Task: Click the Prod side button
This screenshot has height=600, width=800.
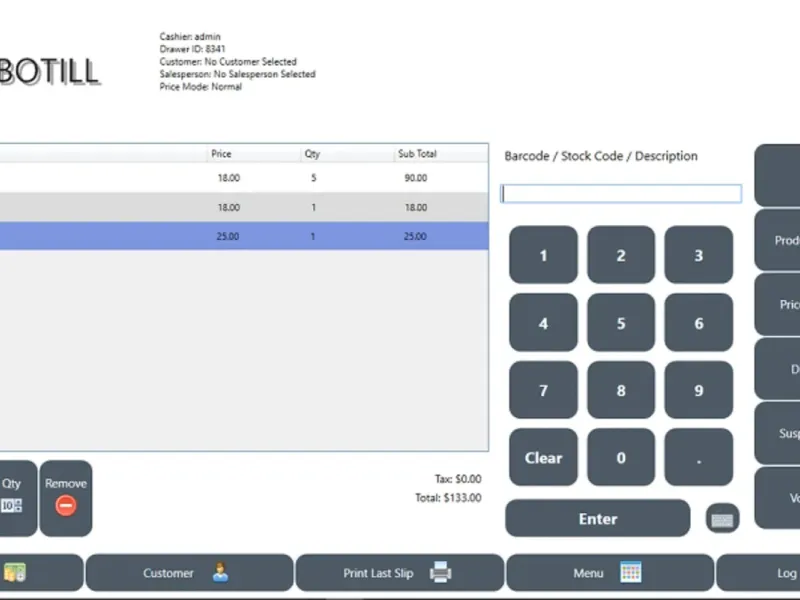Action: 778,240
